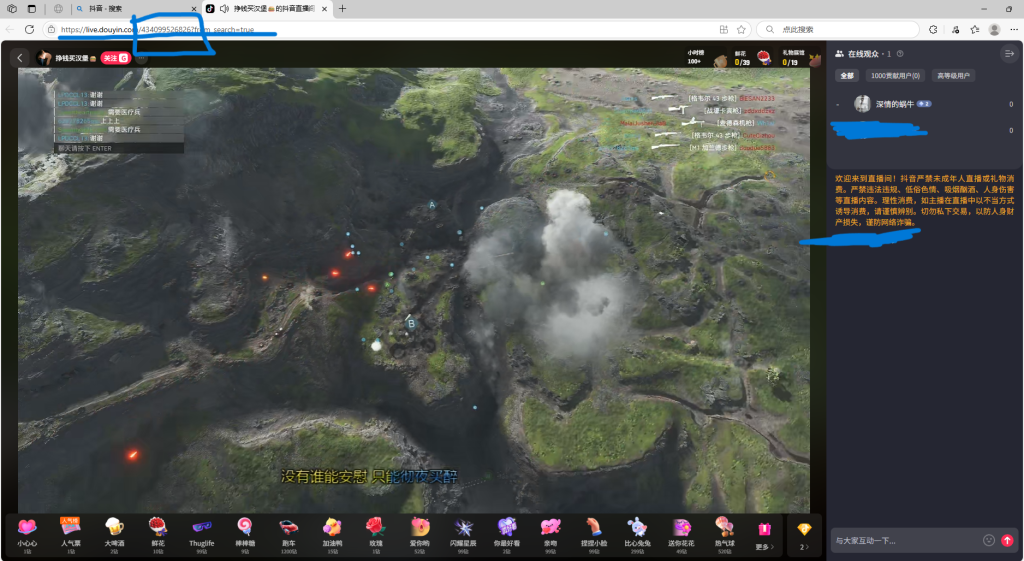Collapse the online audience side panel
1024x561 pixels.
pyautogui.click(x=1009, y=54)
